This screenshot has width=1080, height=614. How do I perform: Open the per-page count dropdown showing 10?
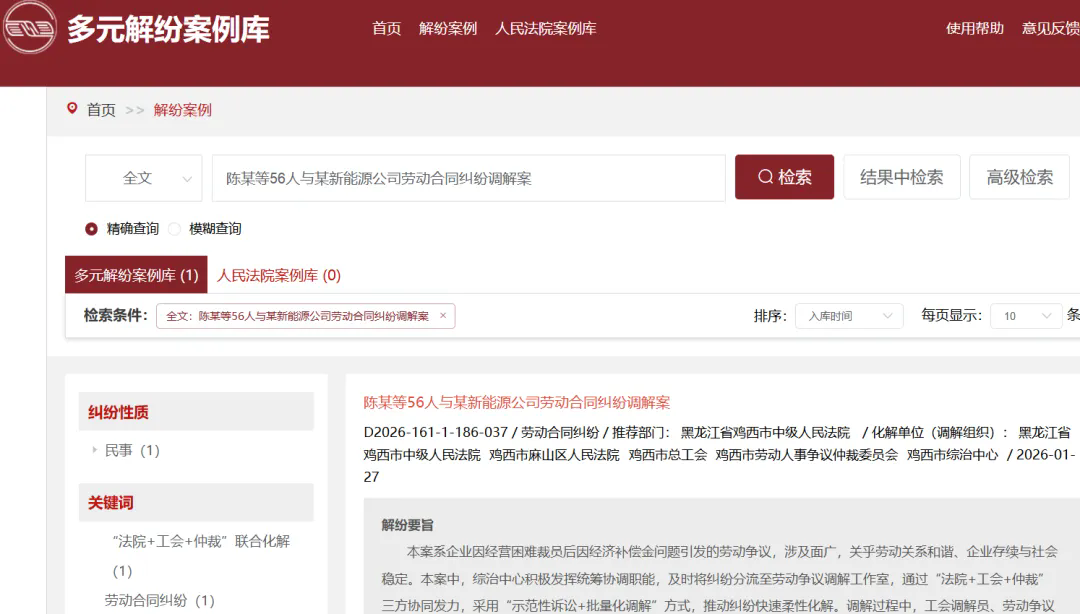(x=1025, y=316)
